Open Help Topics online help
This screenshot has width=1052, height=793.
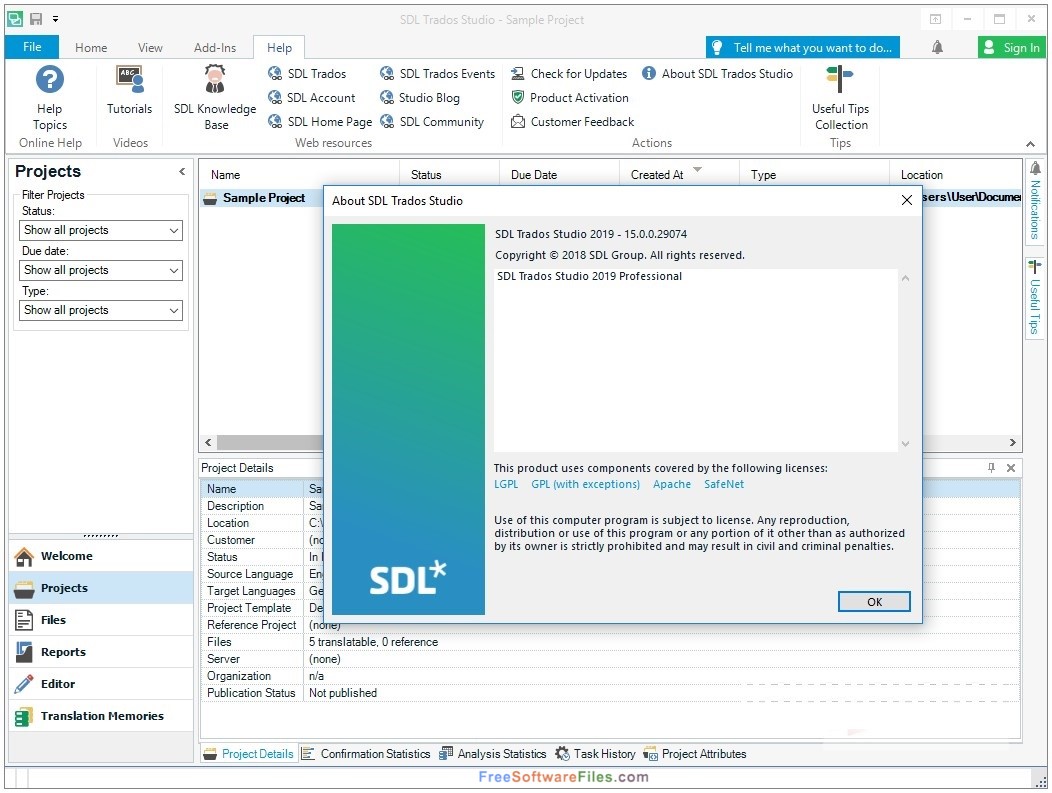[50, 97]
